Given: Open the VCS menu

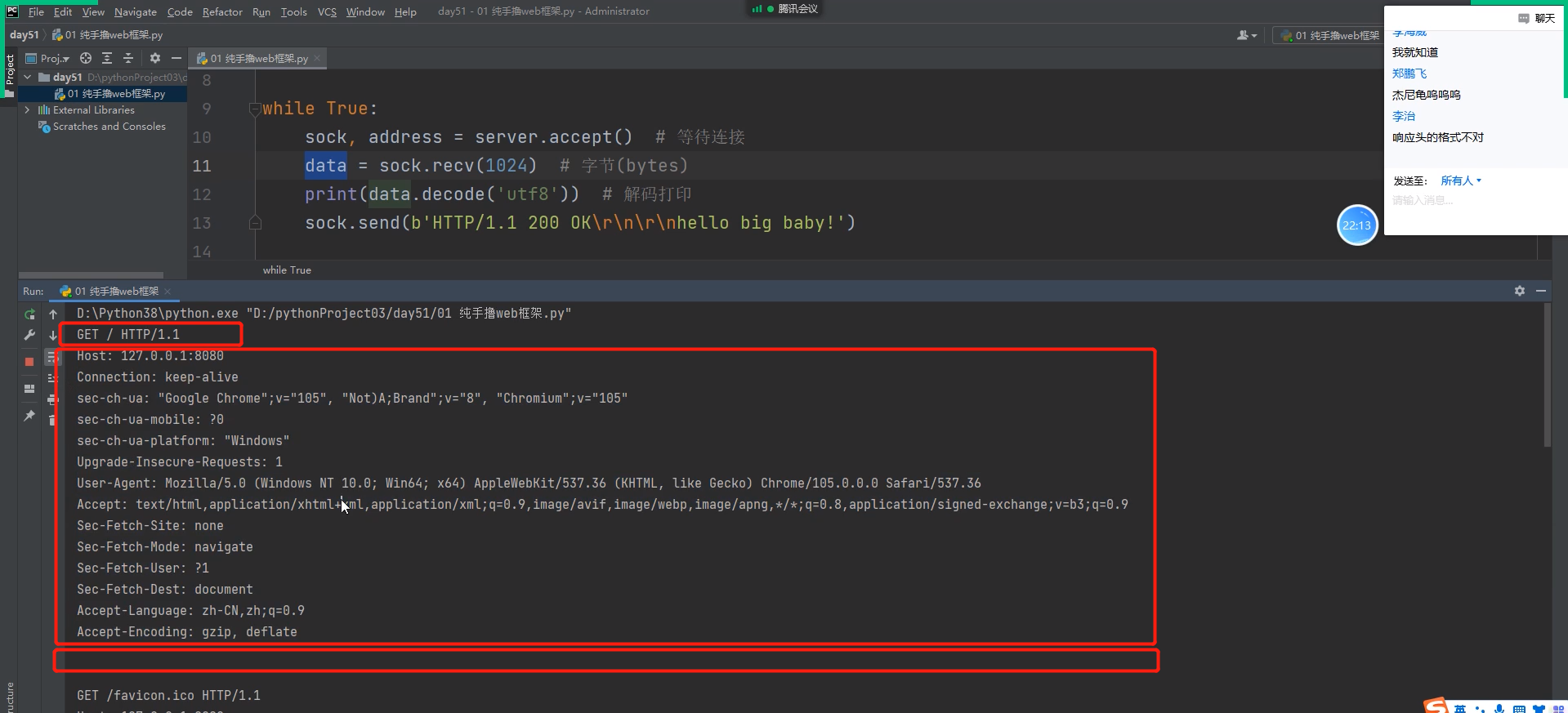Looking at the screenshot, I should tap(327, 11).
